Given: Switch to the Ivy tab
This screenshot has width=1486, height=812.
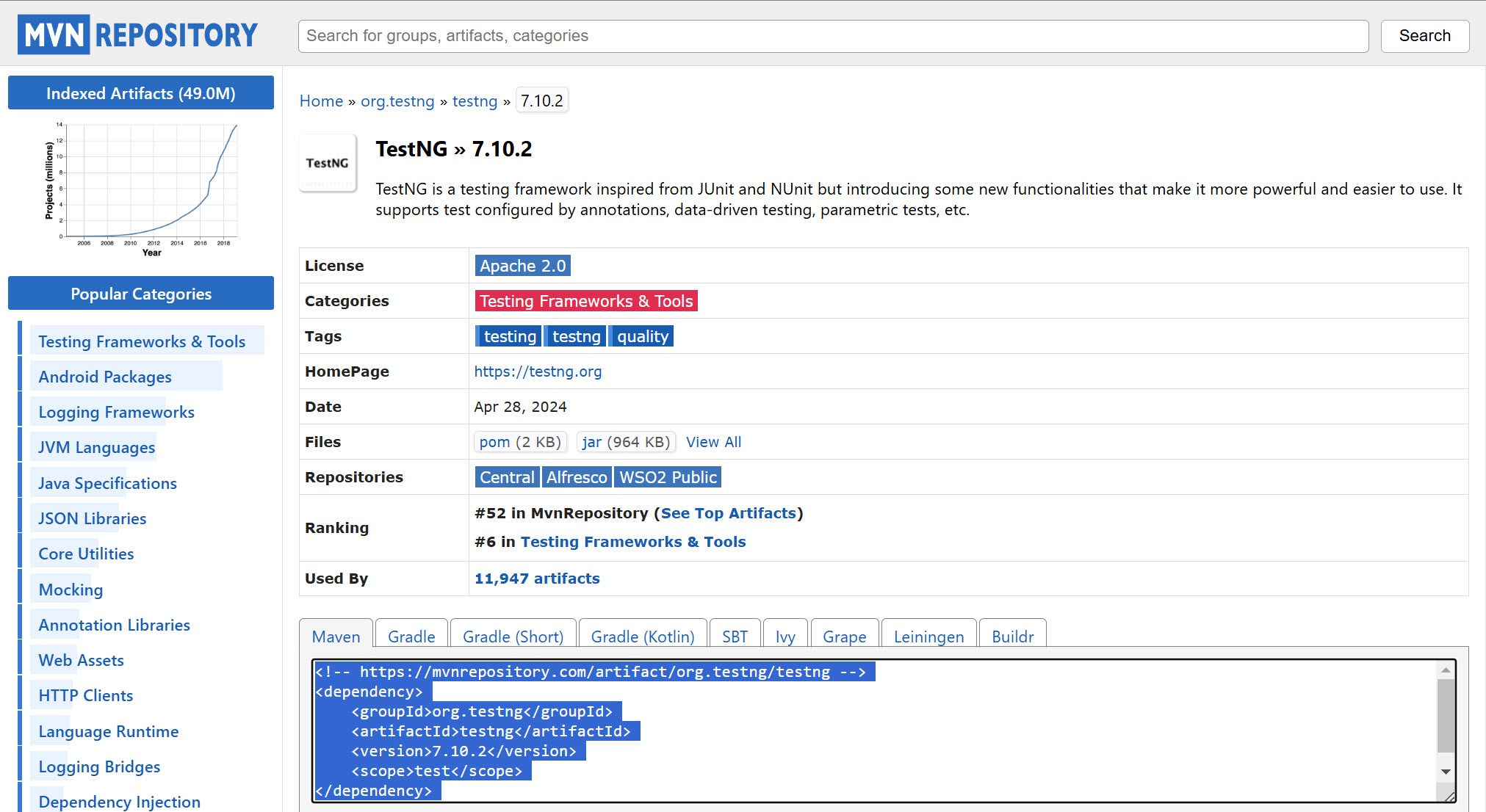Looking at the screenshot, I should (785, 637).
